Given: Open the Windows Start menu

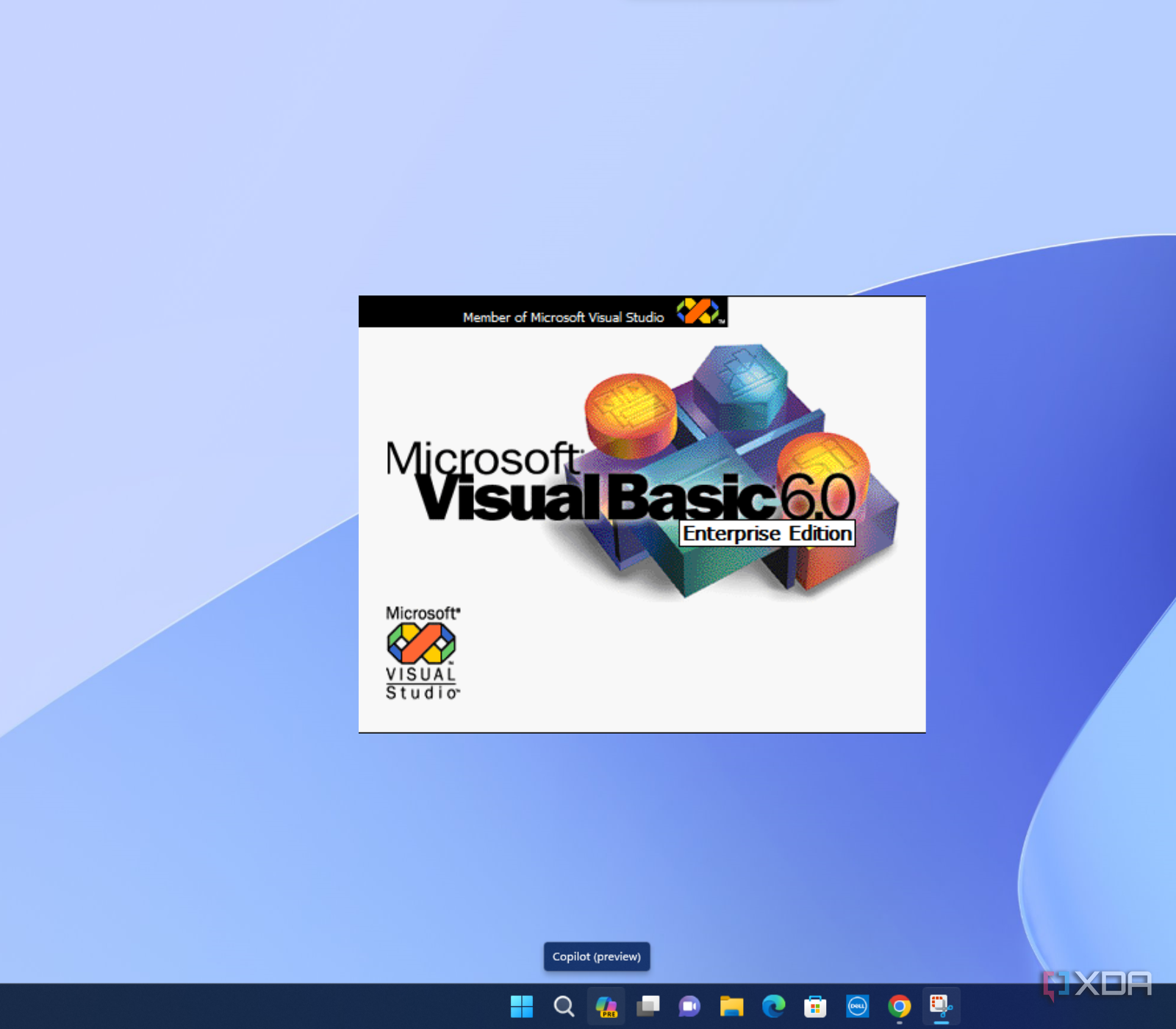Looking at the screenshot, I should (522, 1006).
